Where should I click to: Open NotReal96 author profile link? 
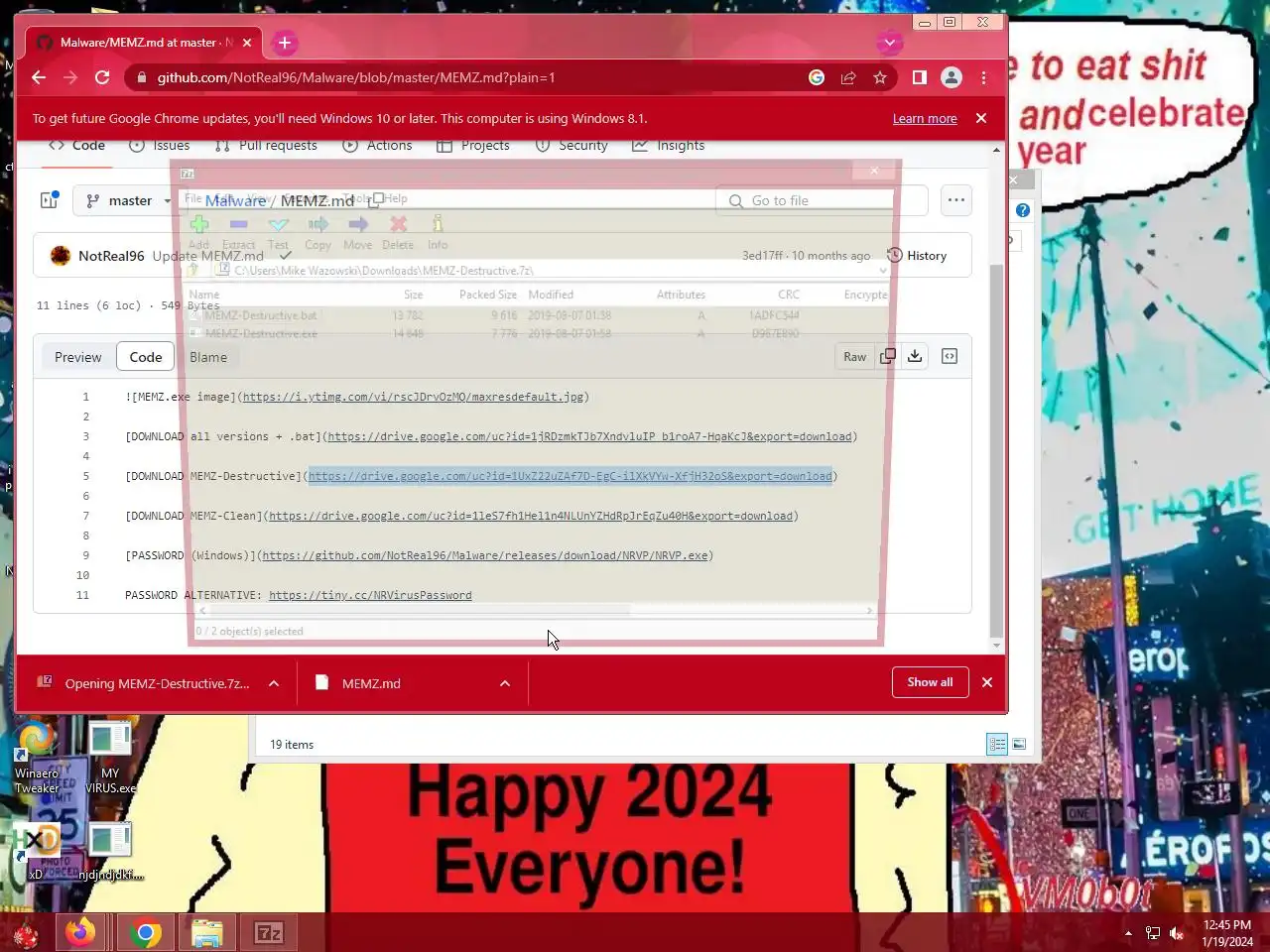111,255
